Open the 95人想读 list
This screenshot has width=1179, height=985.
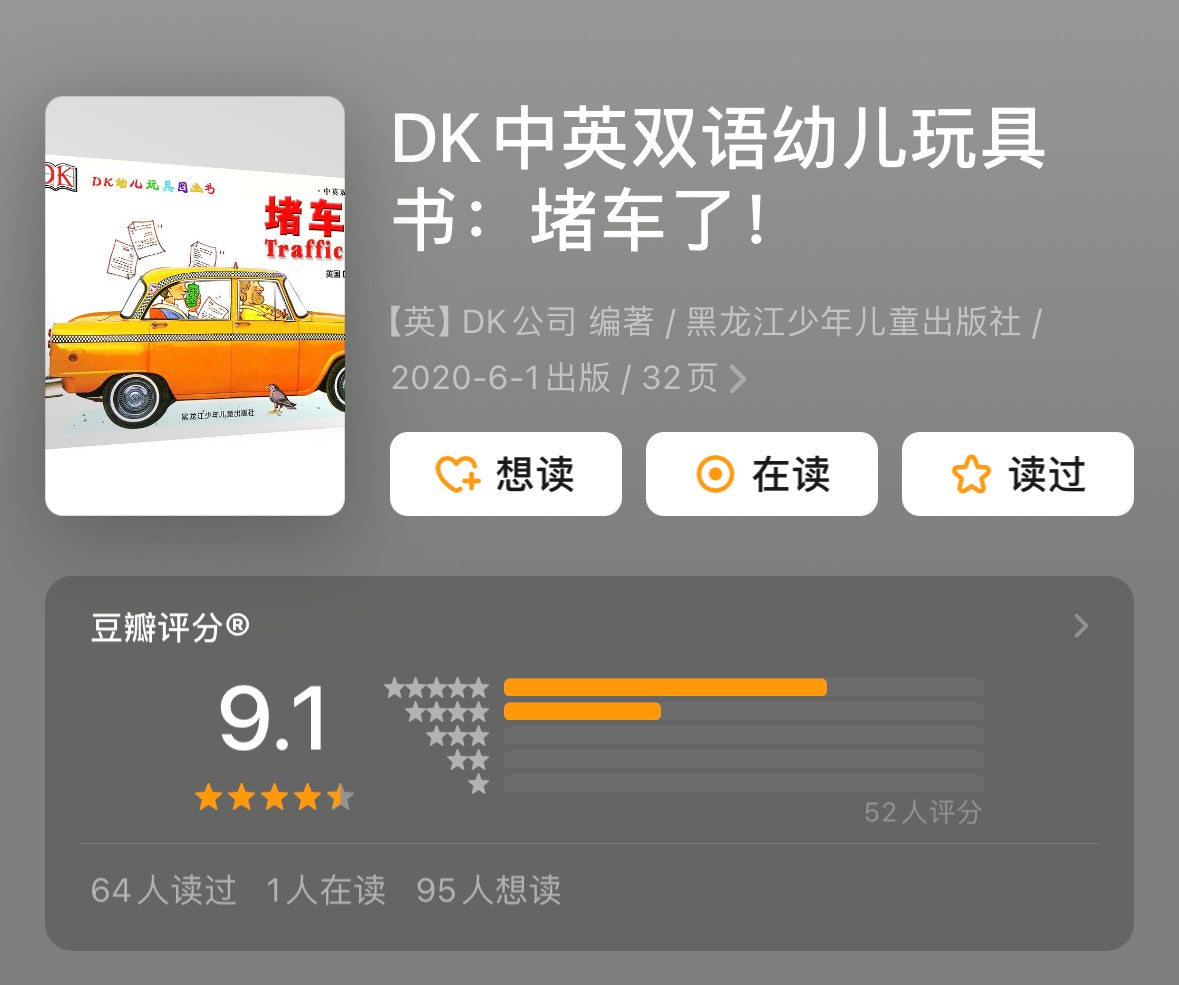(489, 890)
